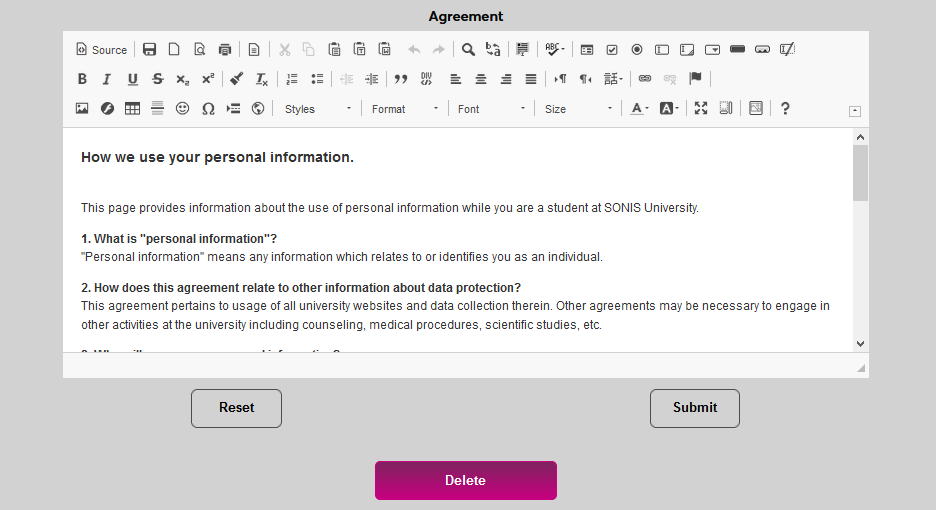936x510 pixels.
Task: Insert a Textarea form element
Action: point(687,50)
